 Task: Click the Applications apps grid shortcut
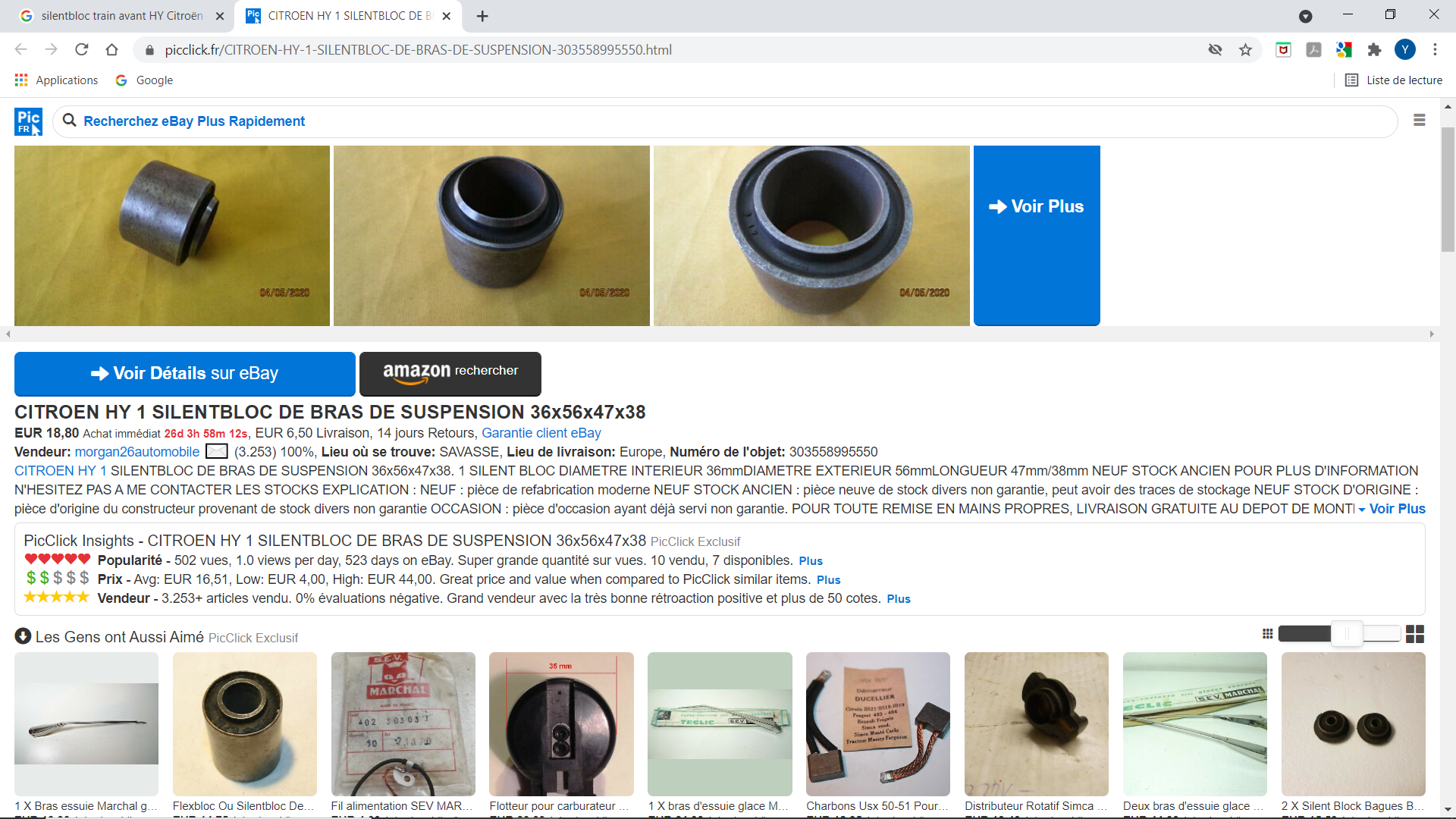pyautogui.click(x=56, y=80)
